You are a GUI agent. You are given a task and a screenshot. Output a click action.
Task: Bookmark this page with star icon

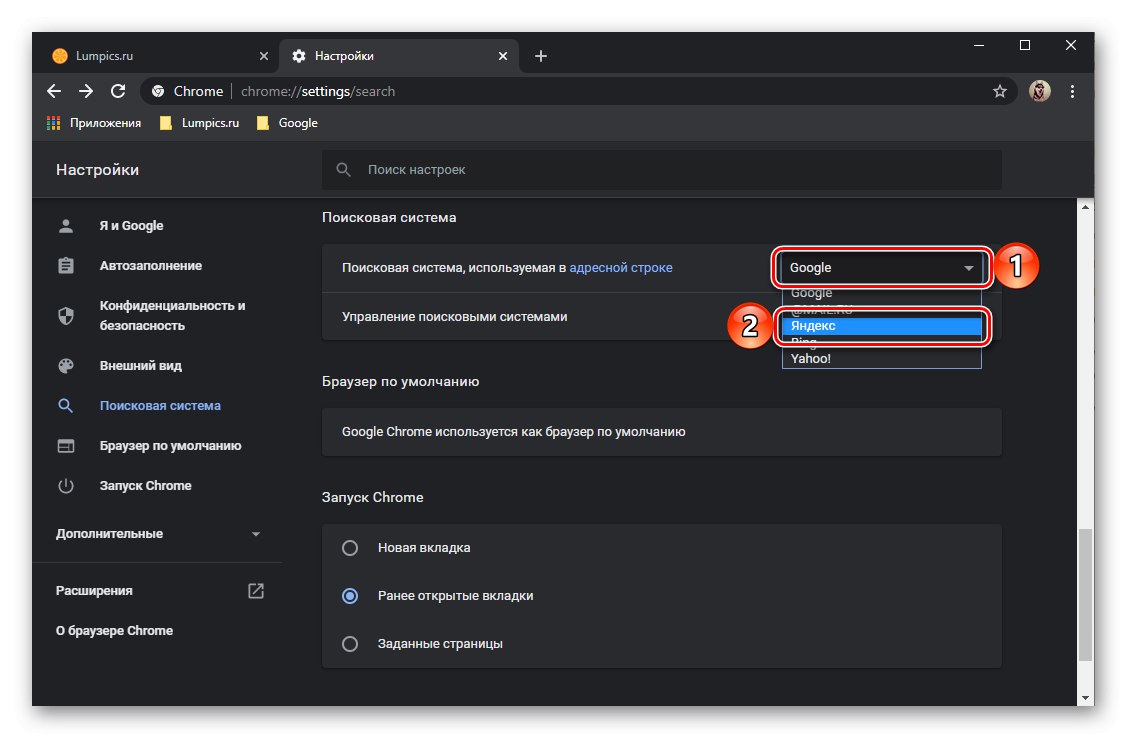tap(999, 91)
